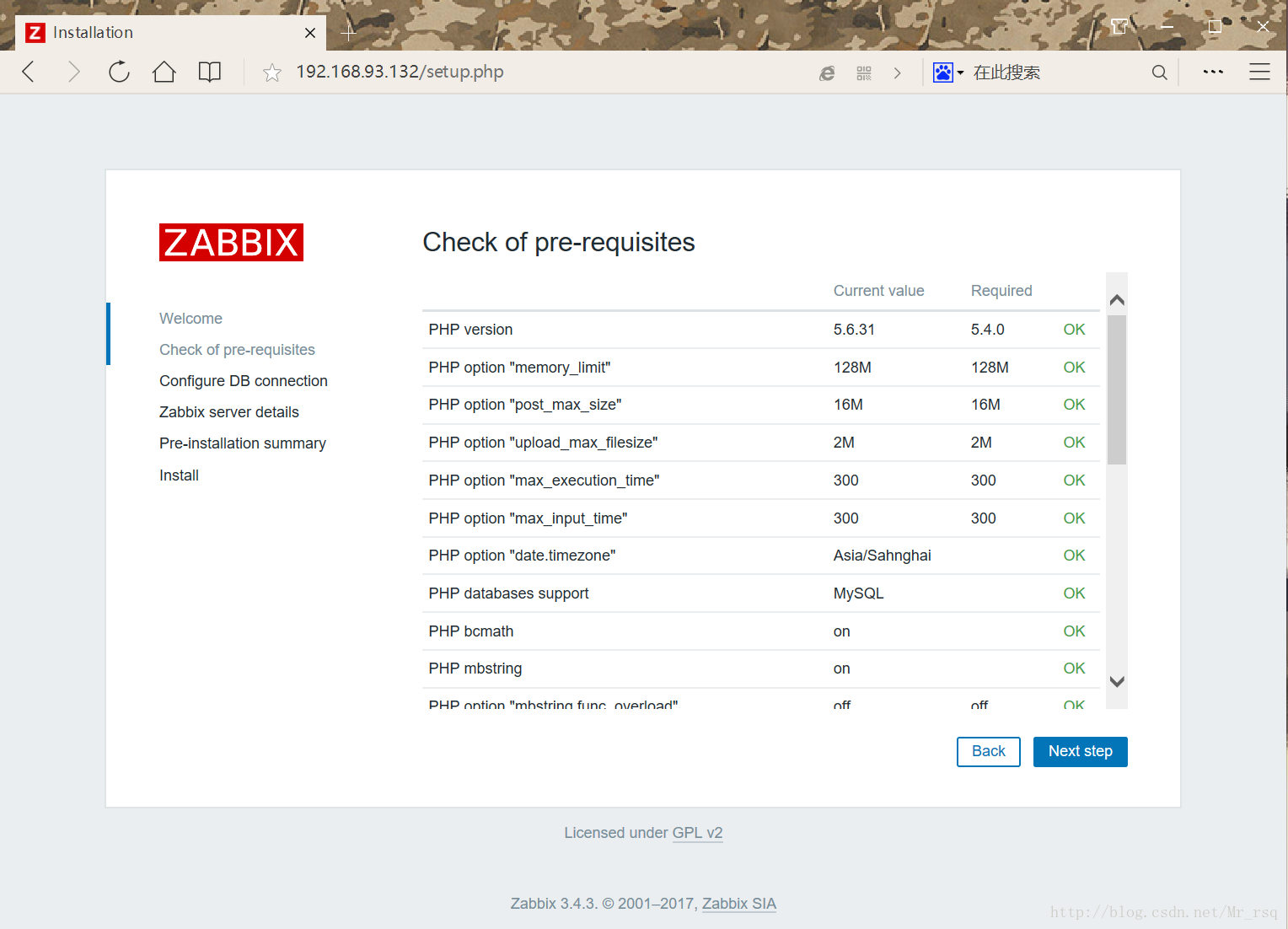Open the three-dots more options menu

pos(1213,72)
